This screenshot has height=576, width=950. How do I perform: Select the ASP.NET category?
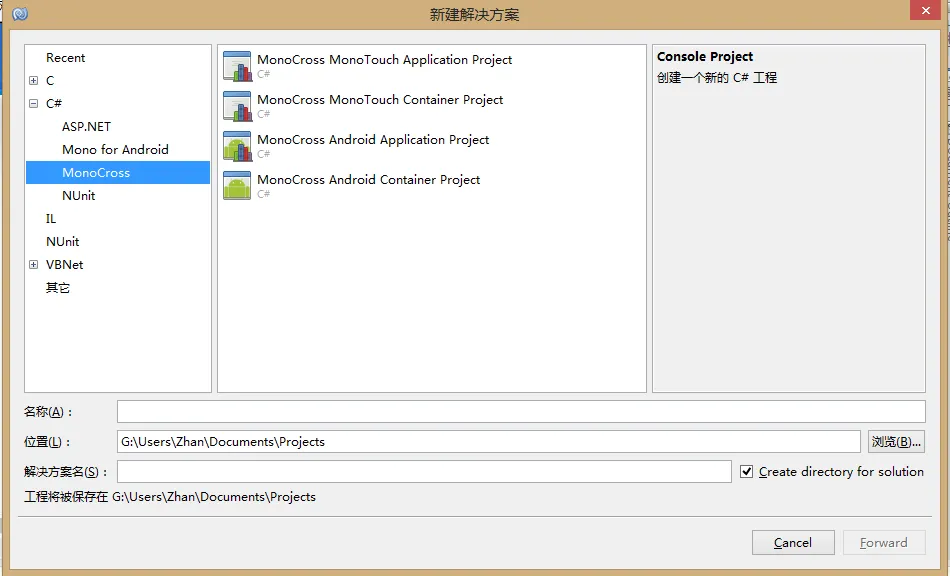click(86, 127)
